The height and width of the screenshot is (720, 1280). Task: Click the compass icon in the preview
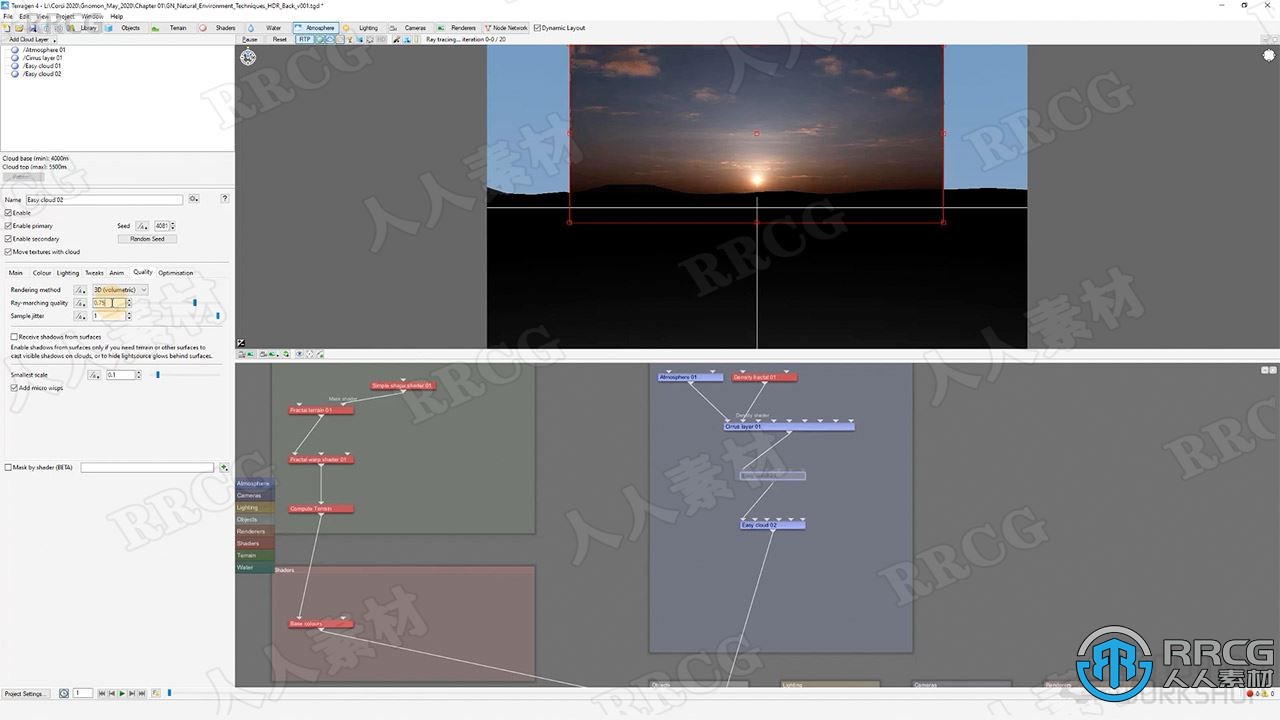pos(248,57)
